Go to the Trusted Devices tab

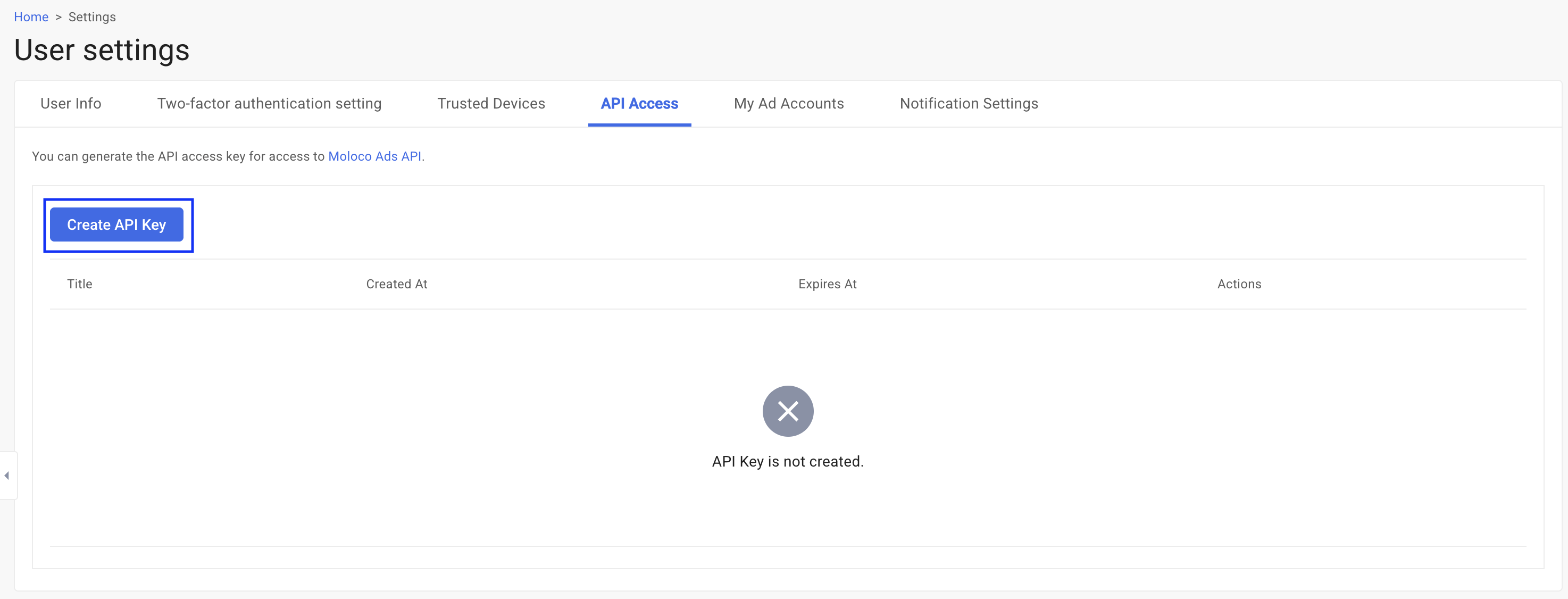(x=490, y=104)
